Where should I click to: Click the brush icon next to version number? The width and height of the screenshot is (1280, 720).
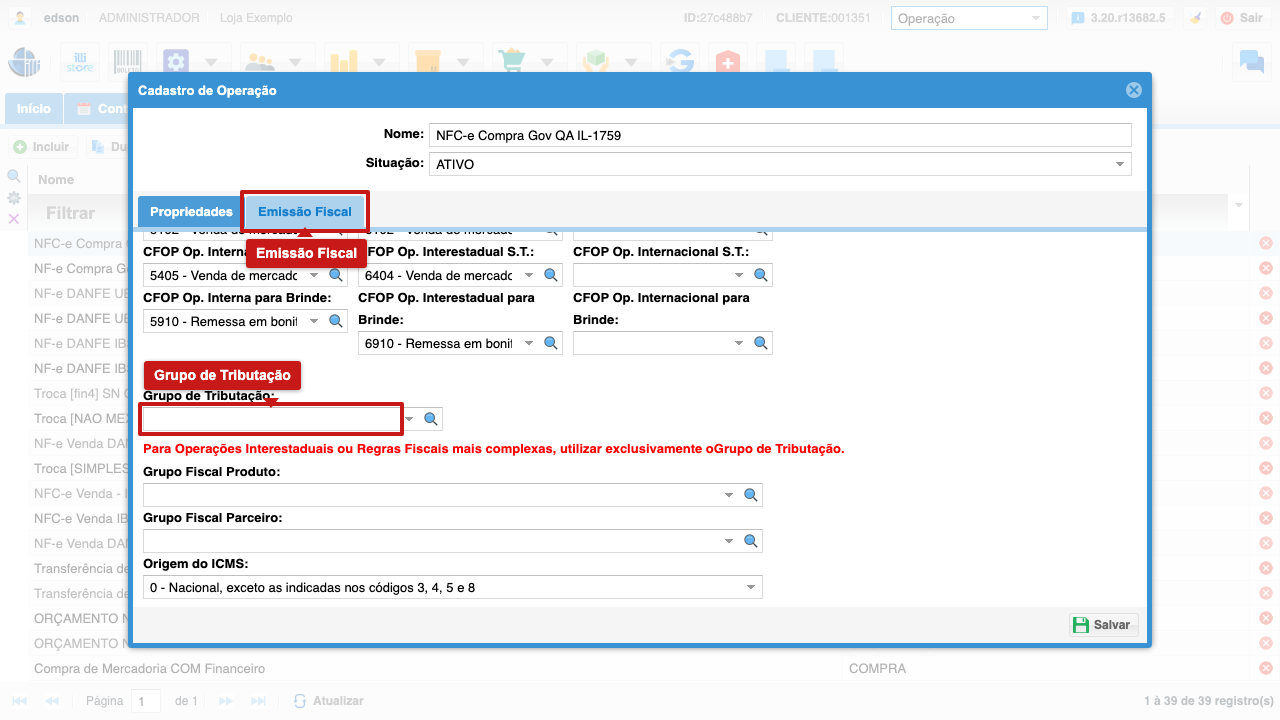(x=1193, y=18)
